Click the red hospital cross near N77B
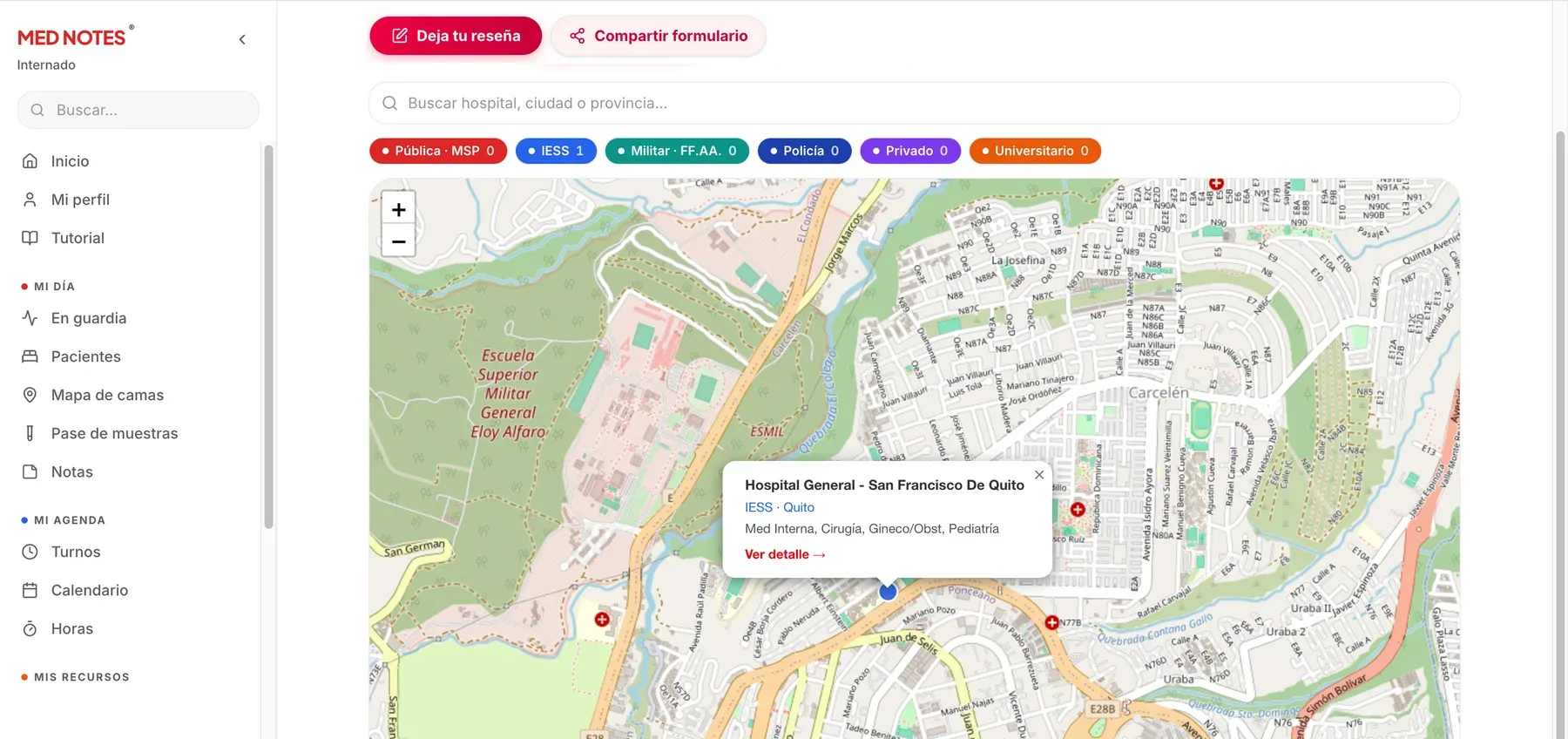The width and height of the screenshot is (1568, 739). coord(1051,622)
